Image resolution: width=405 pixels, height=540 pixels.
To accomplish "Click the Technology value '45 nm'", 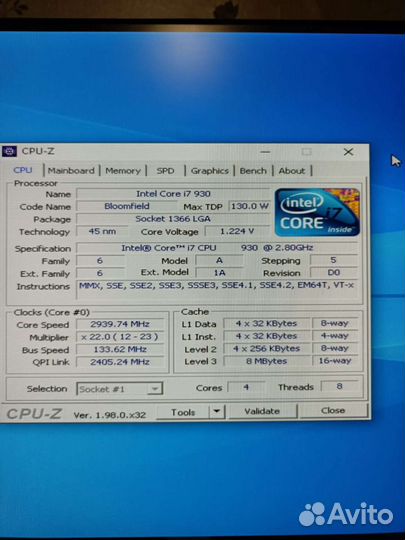I will click(x=102, y=231).
